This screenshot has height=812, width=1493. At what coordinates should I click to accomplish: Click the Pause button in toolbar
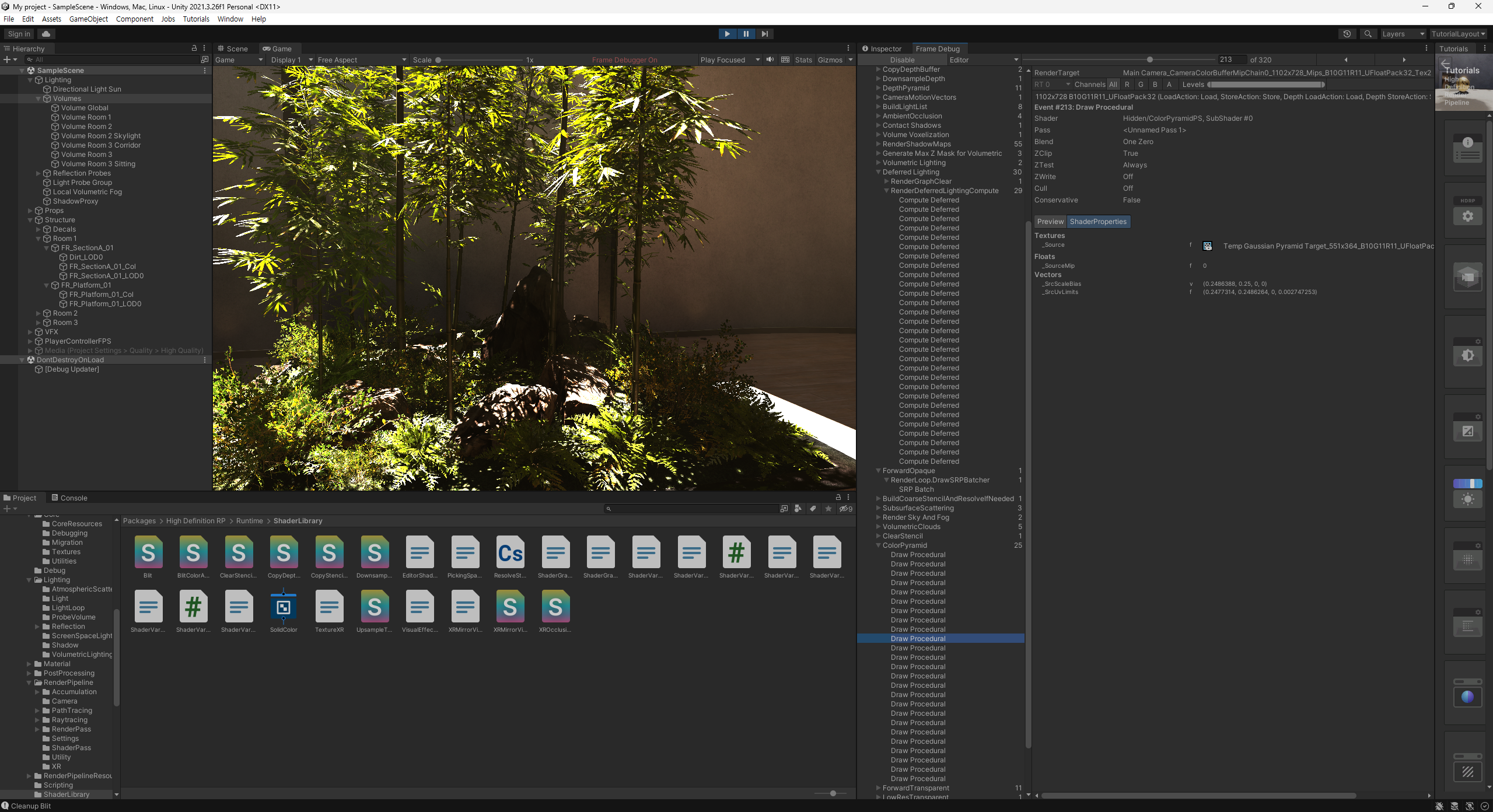click(746, 34)
